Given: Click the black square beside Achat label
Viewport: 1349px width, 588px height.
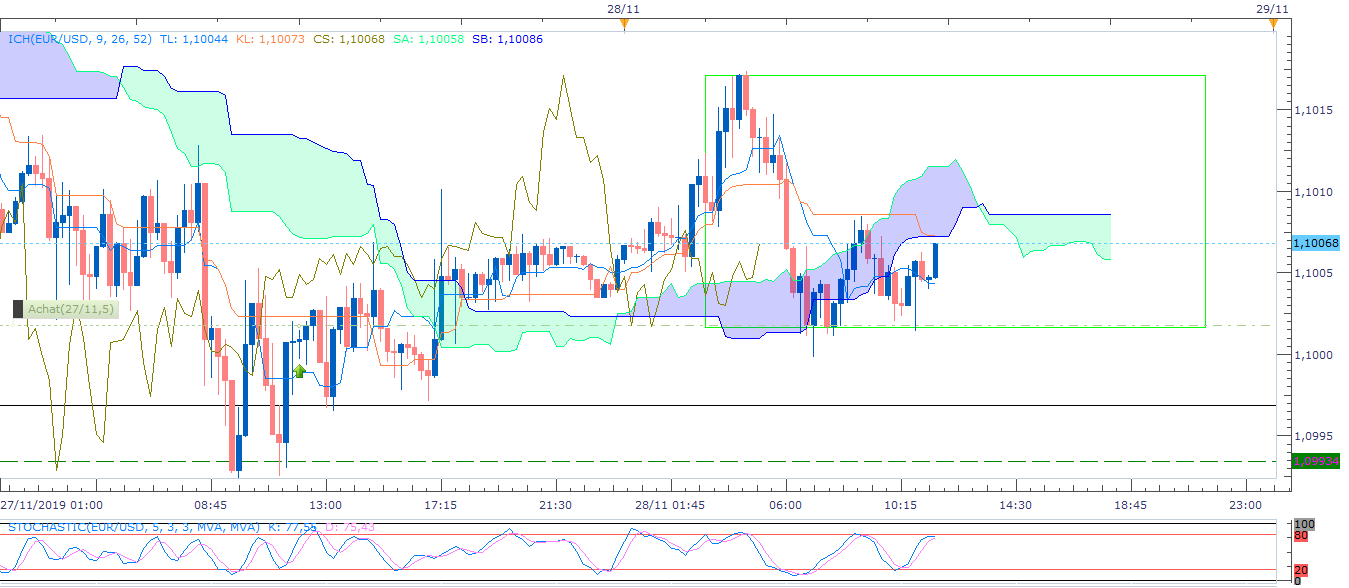Looking at the screenshot, I should click(17, 309).
